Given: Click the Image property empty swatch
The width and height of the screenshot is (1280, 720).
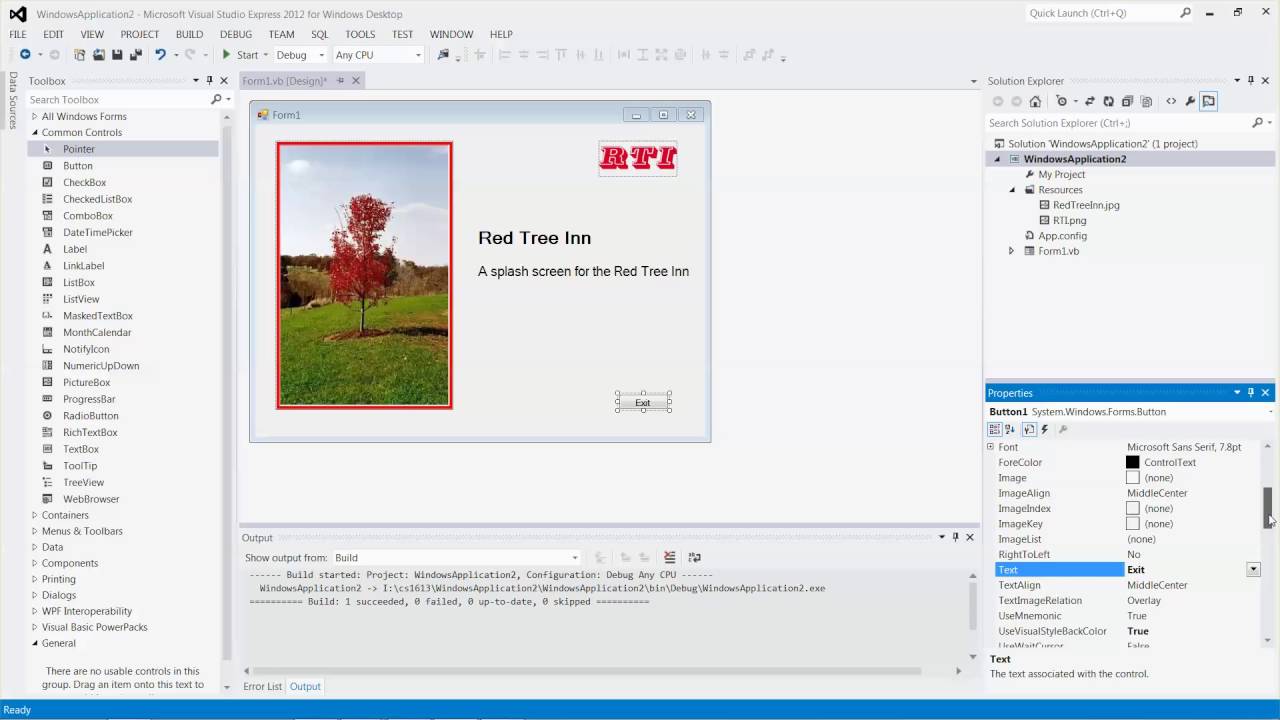Looking at the screenshot, I should pyautogui.click(x=1132, y=478).
